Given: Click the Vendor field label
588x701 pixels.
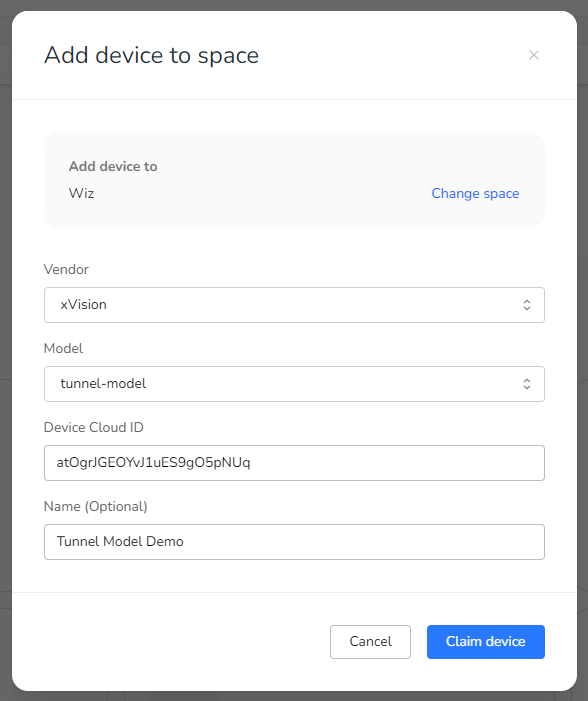Looking at the screenshot, I should [x=66, y=270].
